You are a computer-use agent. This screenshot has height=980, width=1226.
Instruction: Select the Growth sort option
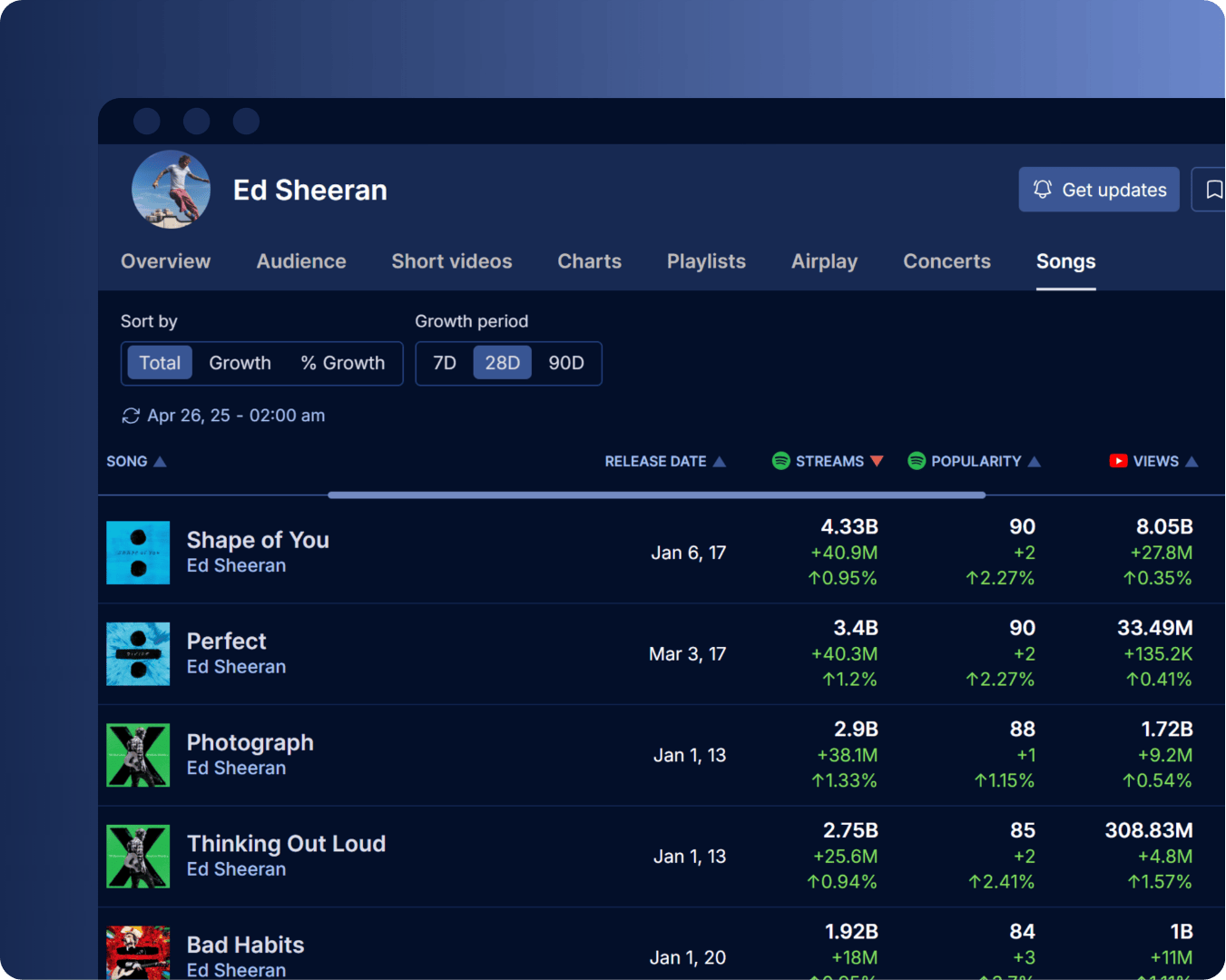[x=240, y=363]
